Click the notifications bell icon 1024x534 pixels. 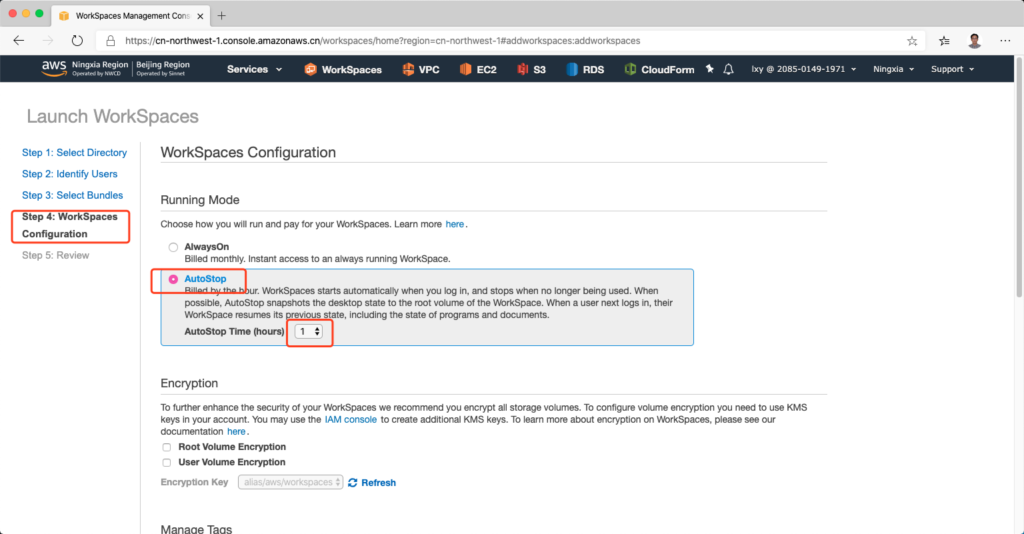729,69
